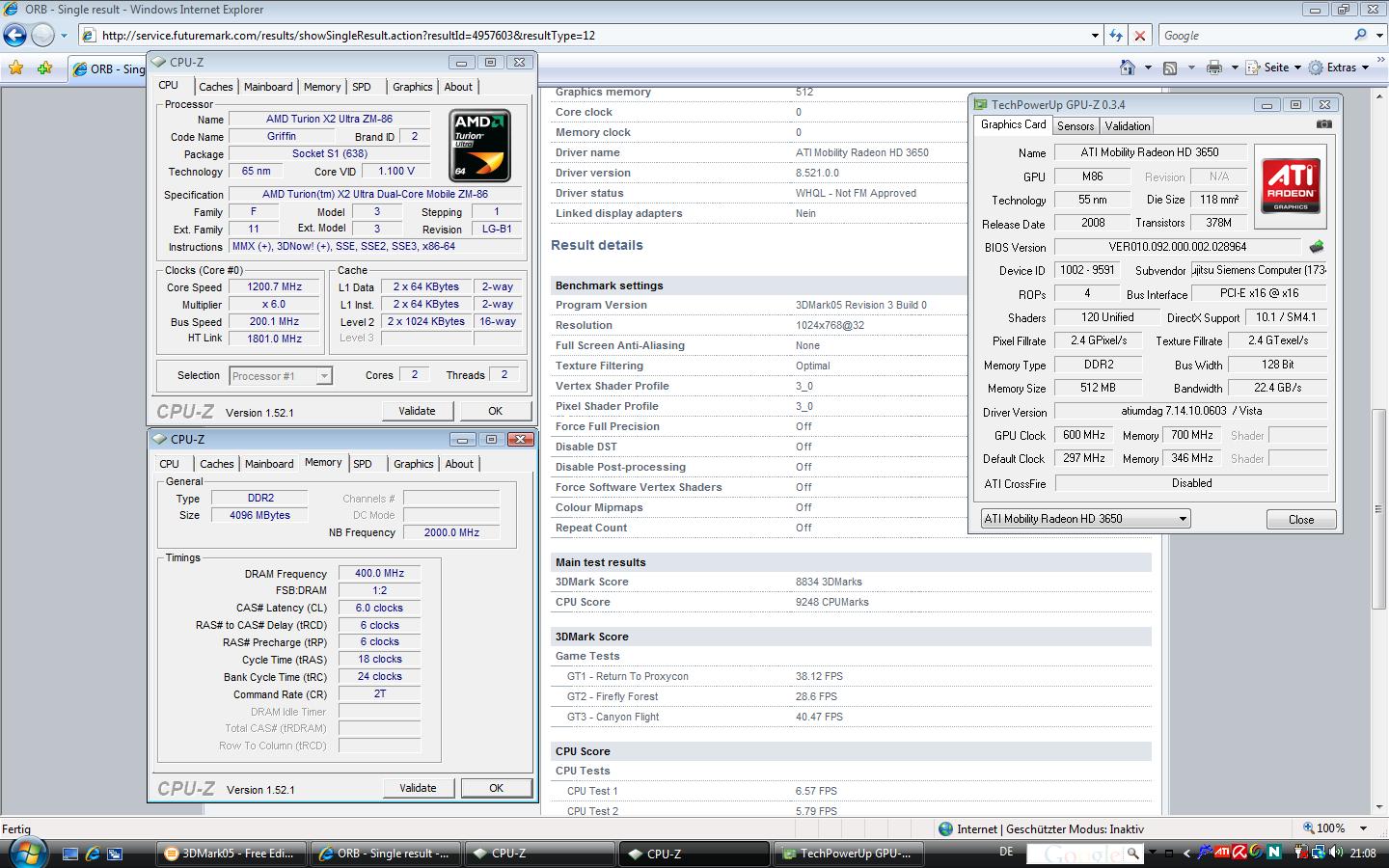Click the AMD Turion logo in CPU-Z

(x=479, y=146)
